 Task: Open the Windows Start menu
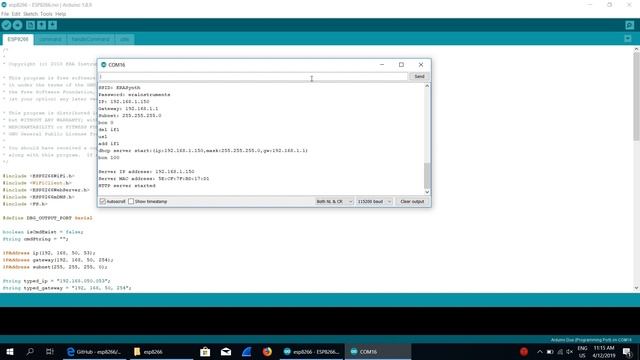click(x=10, y=352)
